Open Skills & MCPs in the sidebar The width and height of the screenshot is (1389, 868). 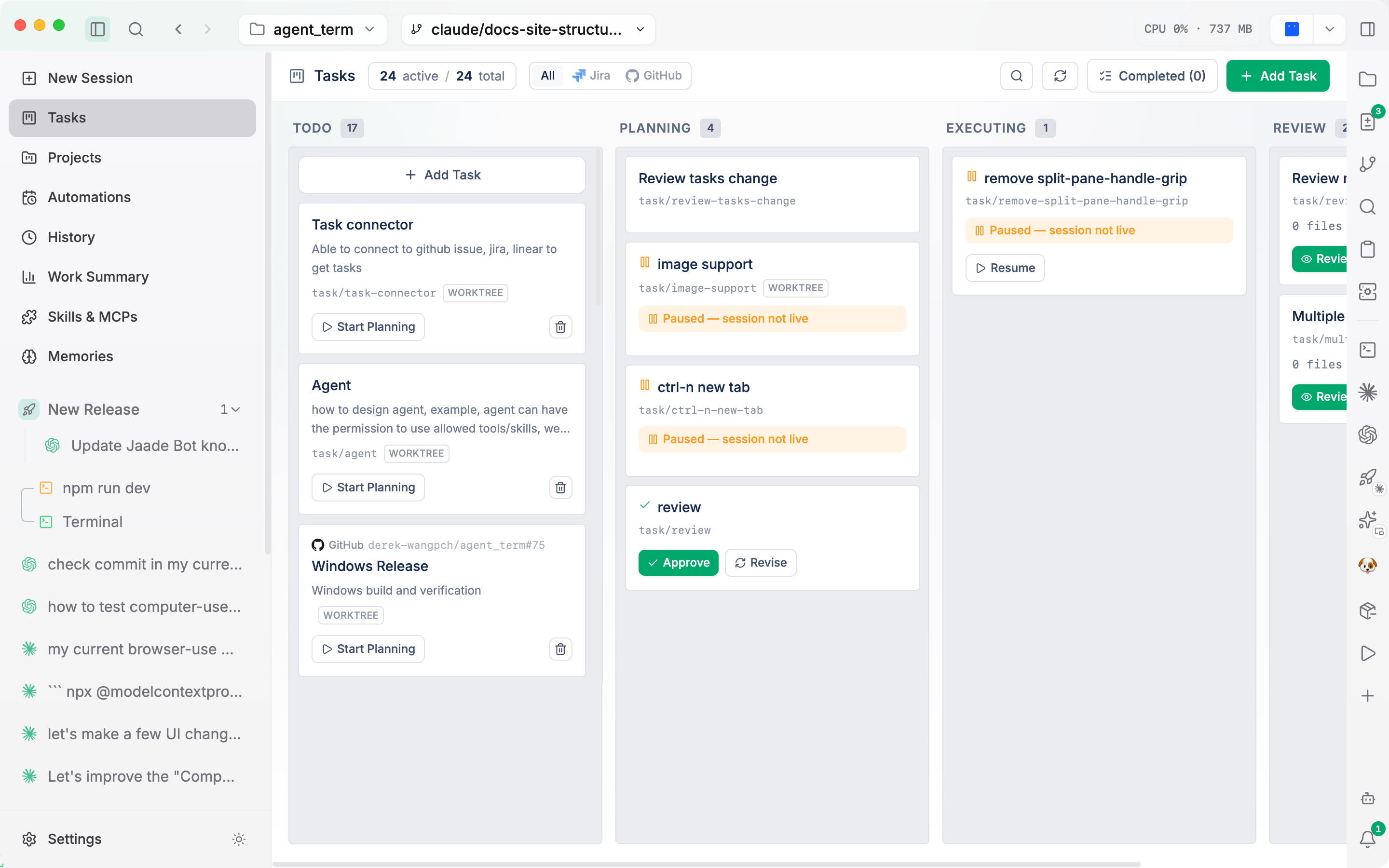click(x=132, y=316)
